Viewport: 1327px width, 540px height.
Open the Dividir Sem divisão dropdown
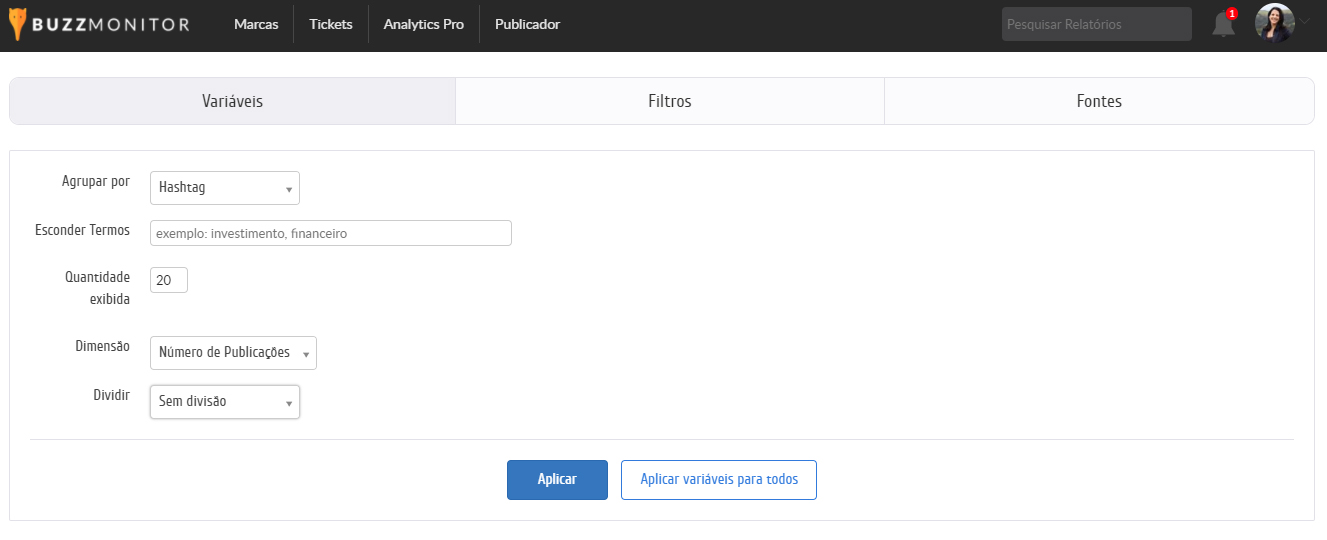click(225, 402)
